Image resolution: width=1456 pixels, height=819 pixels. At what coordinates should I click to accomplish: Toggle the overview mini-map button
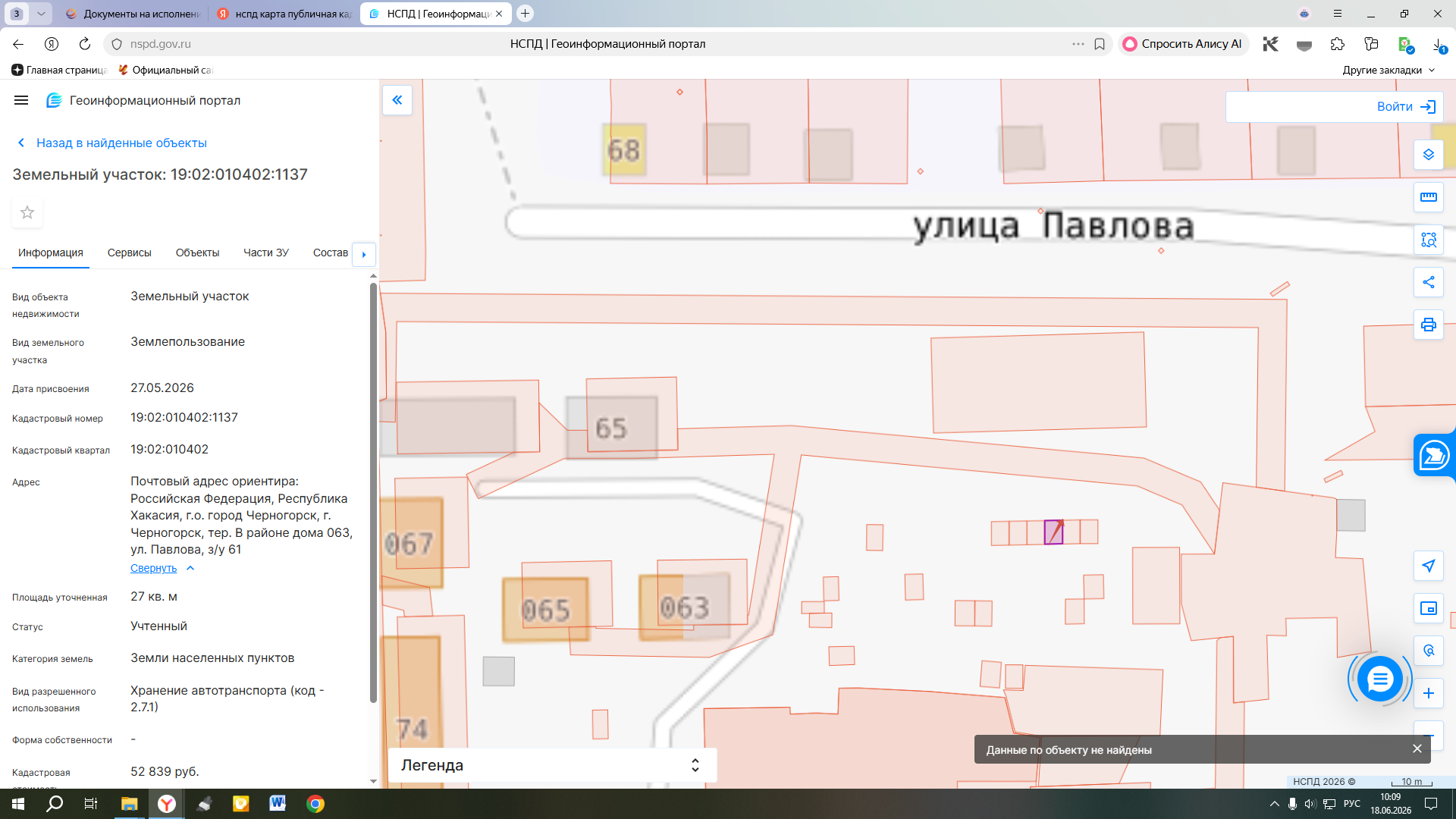(x=1429, y=608)
